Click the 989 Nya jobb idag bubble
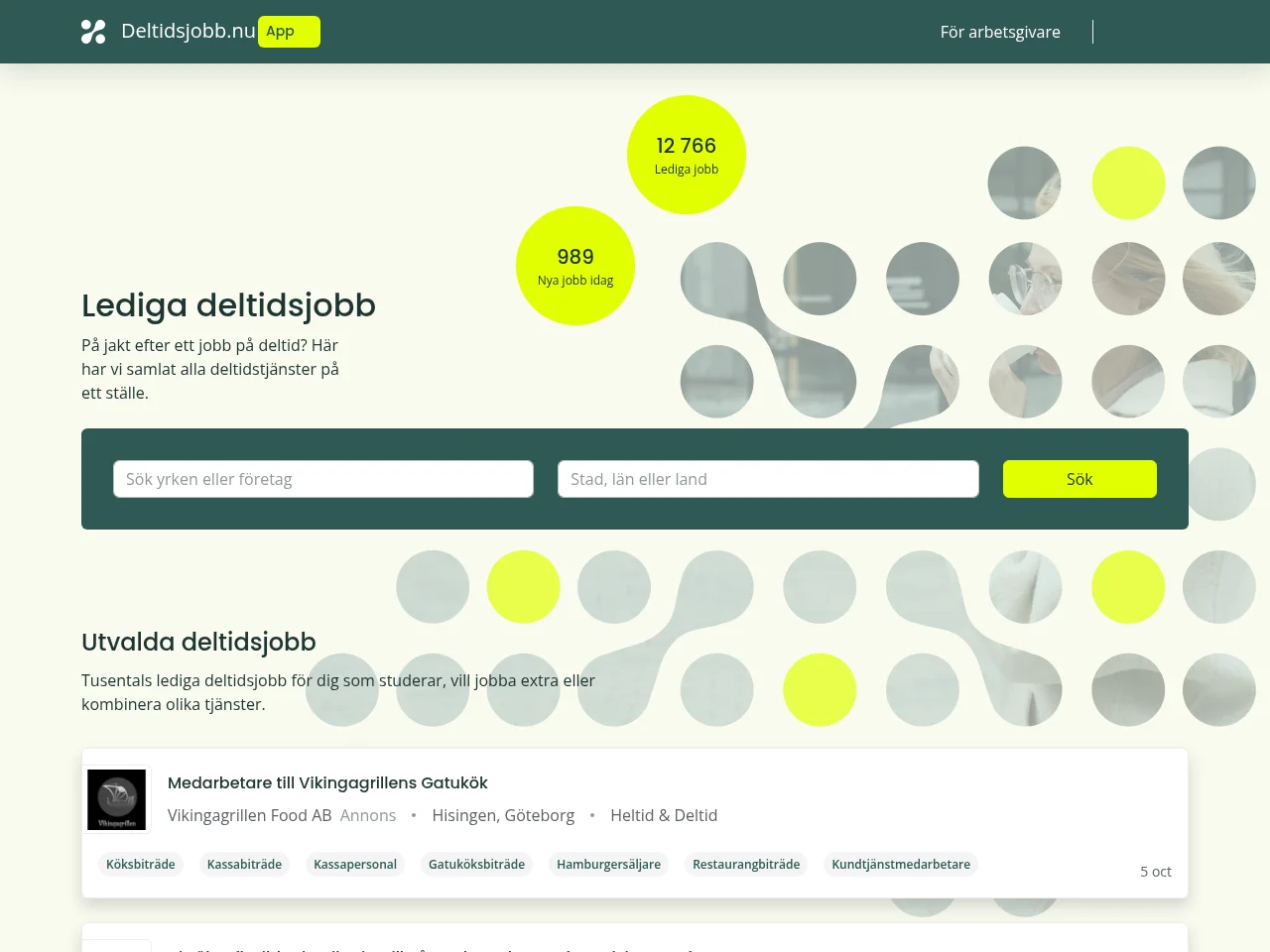Screen dimensions: 1270x952 [x=575, y=266]
